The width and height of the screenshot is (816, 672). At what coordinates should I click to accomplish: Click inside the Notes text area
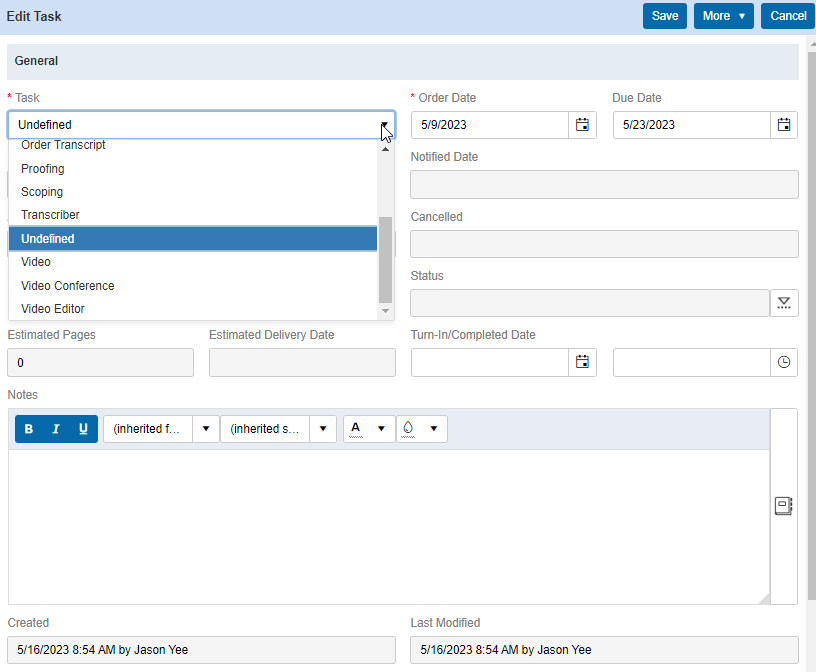[388, 525]
